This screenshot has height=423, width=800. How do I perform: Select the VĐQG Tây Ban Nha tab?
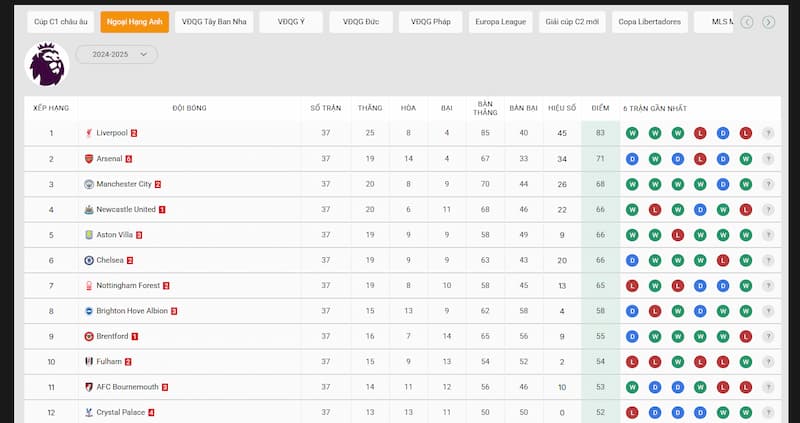tap(214, 22)
